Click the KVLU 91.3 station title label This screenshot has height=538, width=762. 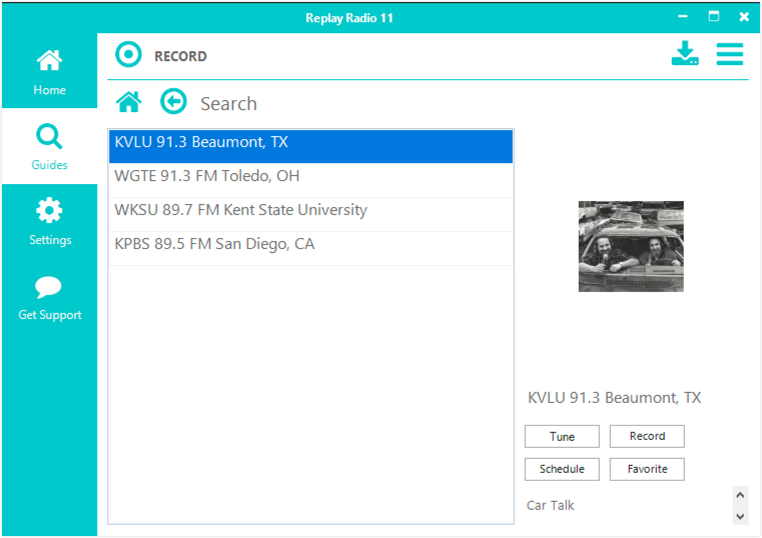[614, 398]
